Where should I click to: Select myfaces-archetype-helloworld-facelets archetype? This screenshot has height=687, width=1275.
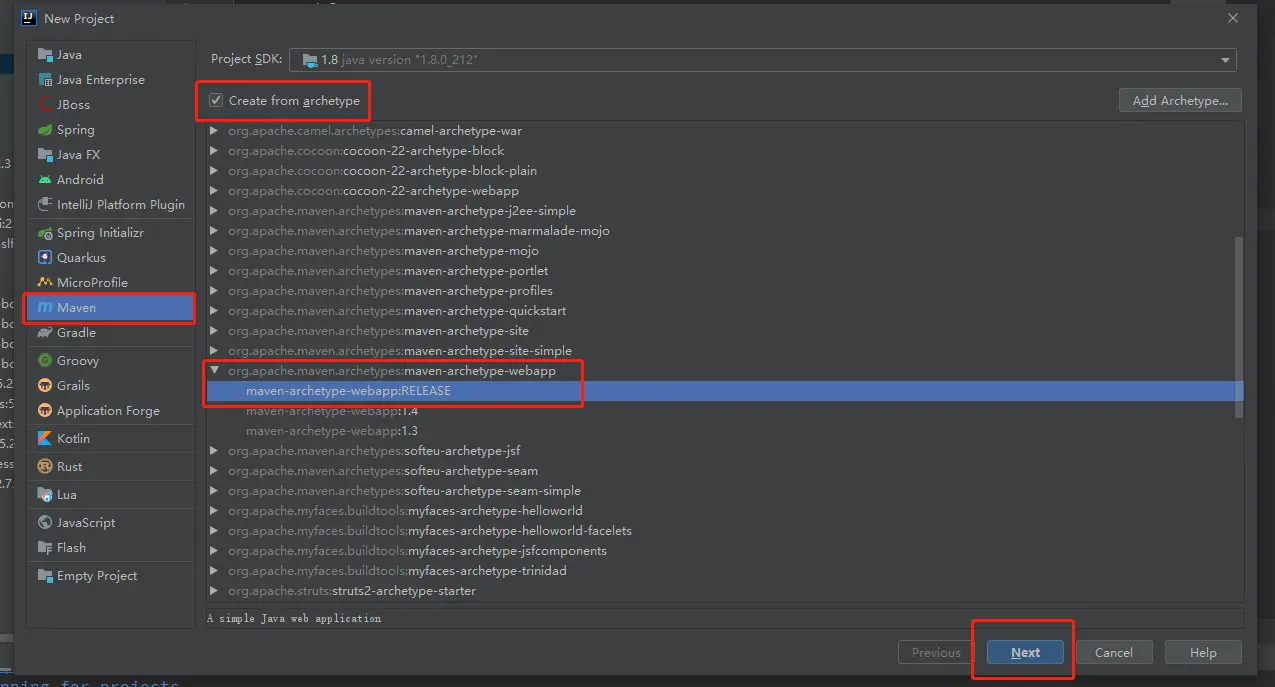coord(721,531)
